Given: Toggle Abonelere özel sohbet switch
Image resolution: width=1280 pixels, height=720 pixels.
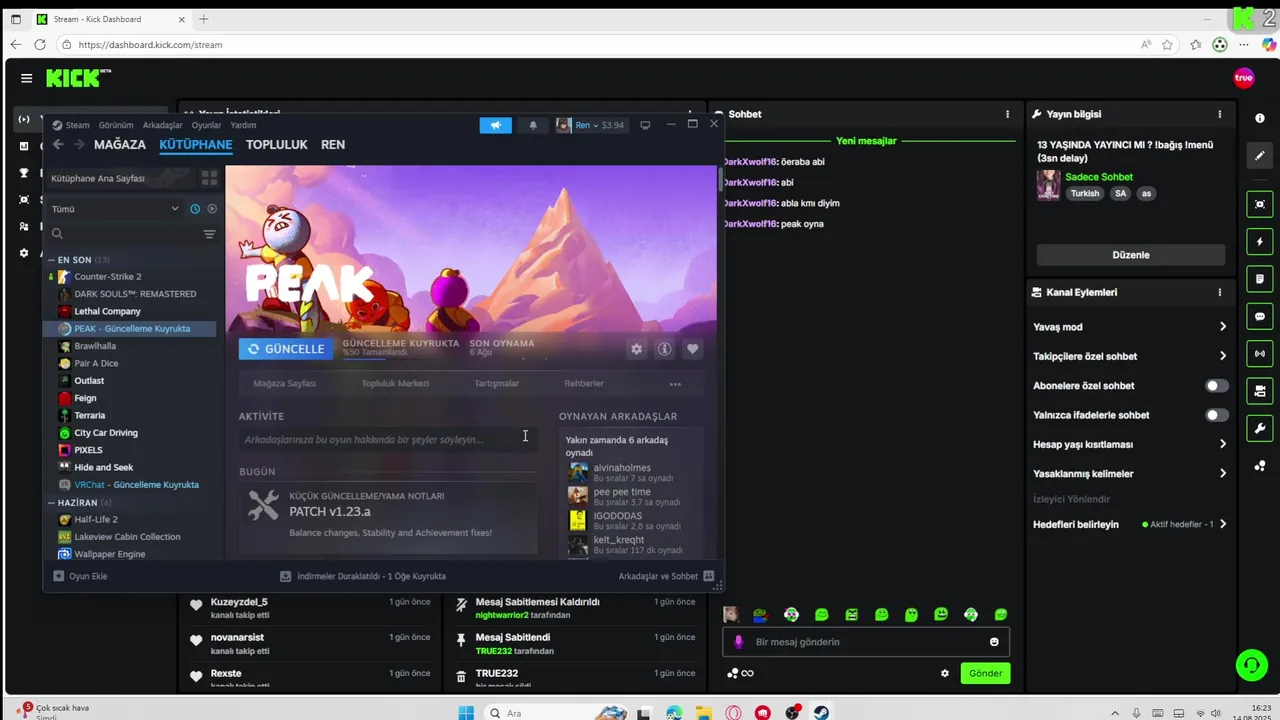Looking at the screenshot, I should pos(1216,385).
